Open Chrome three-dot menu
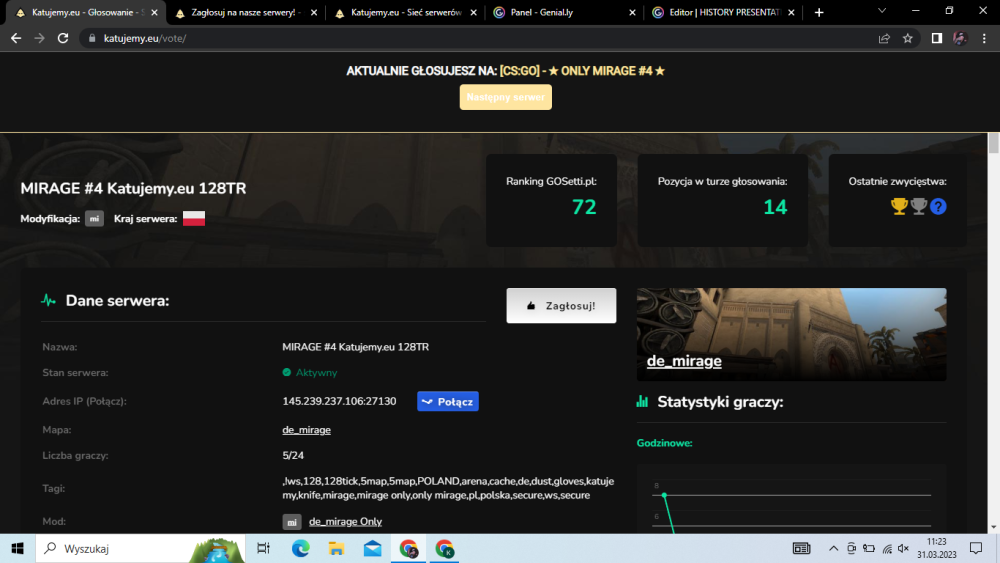 click(984, 38)
